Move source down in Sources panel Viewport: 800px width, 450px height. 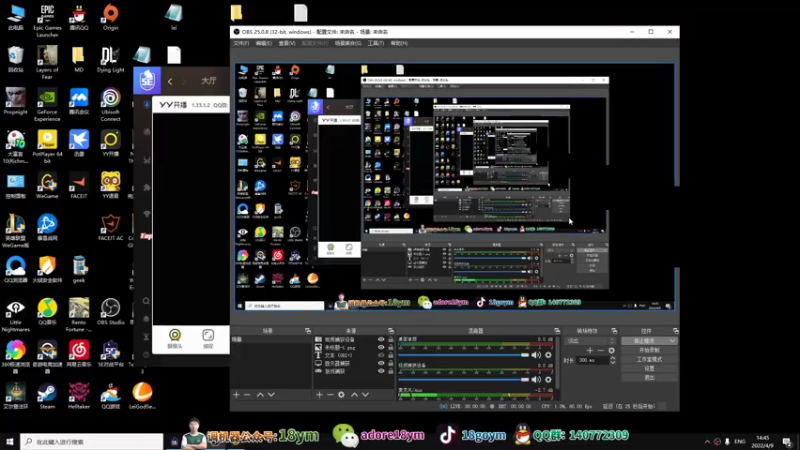pos(365,394)
